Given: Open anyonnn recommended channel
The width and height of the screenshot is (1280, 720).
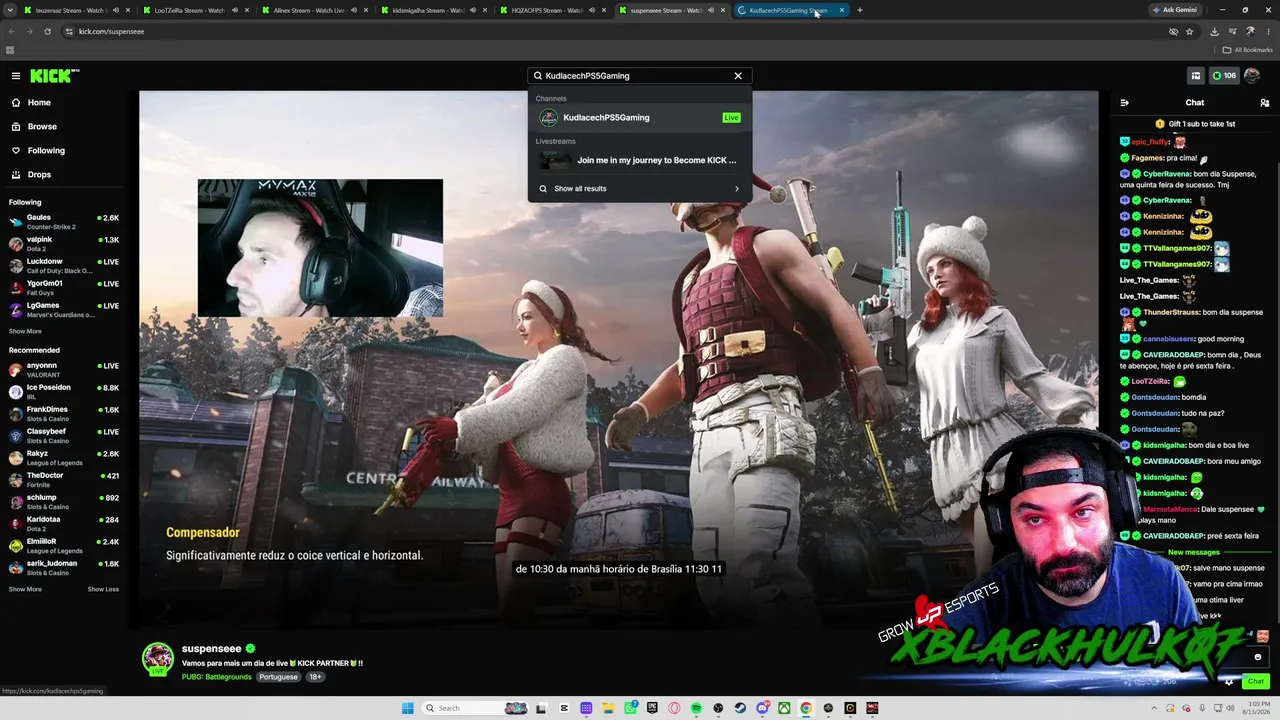Looking at the screenshot, I should point(64,370).
